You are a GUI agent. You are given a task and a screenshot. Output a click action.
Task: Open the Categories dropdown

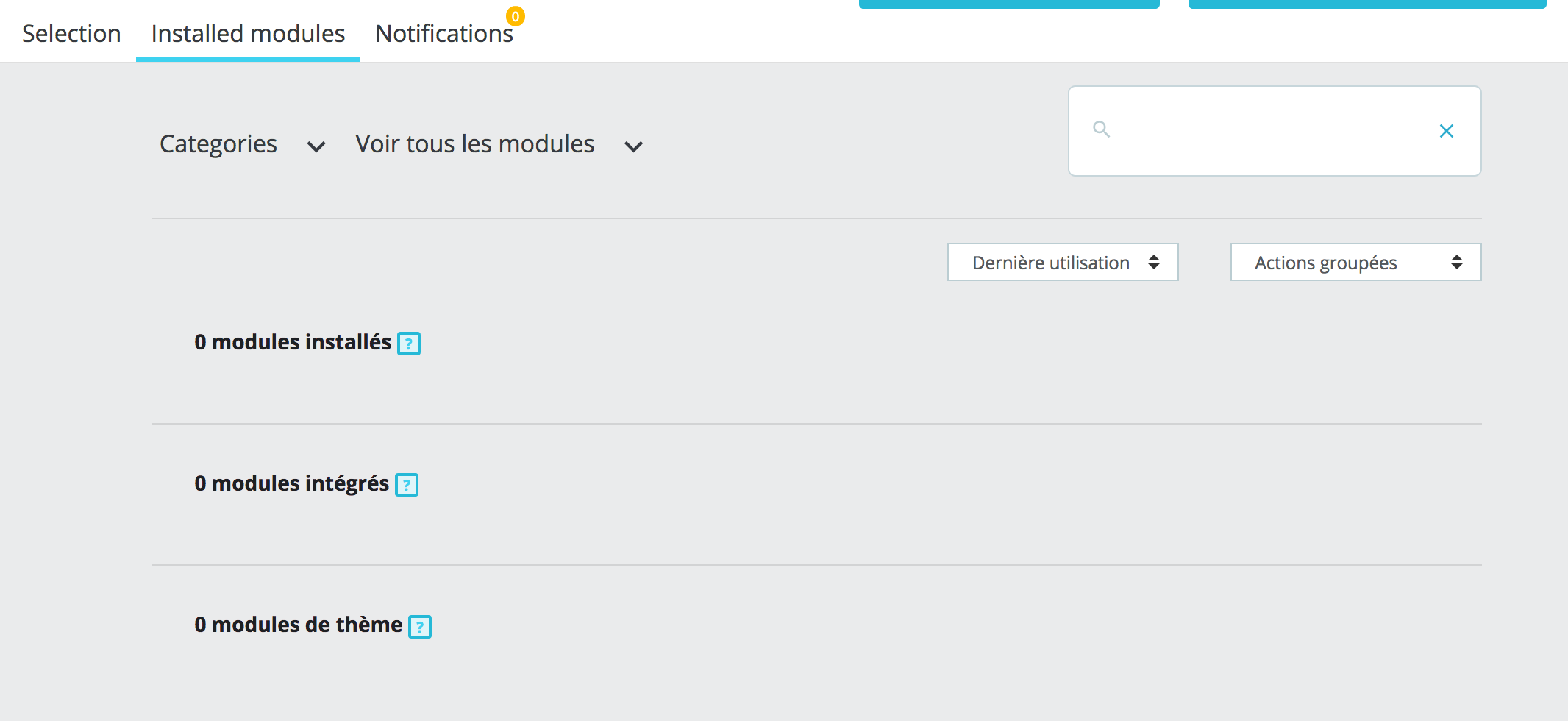click(218, 144)
